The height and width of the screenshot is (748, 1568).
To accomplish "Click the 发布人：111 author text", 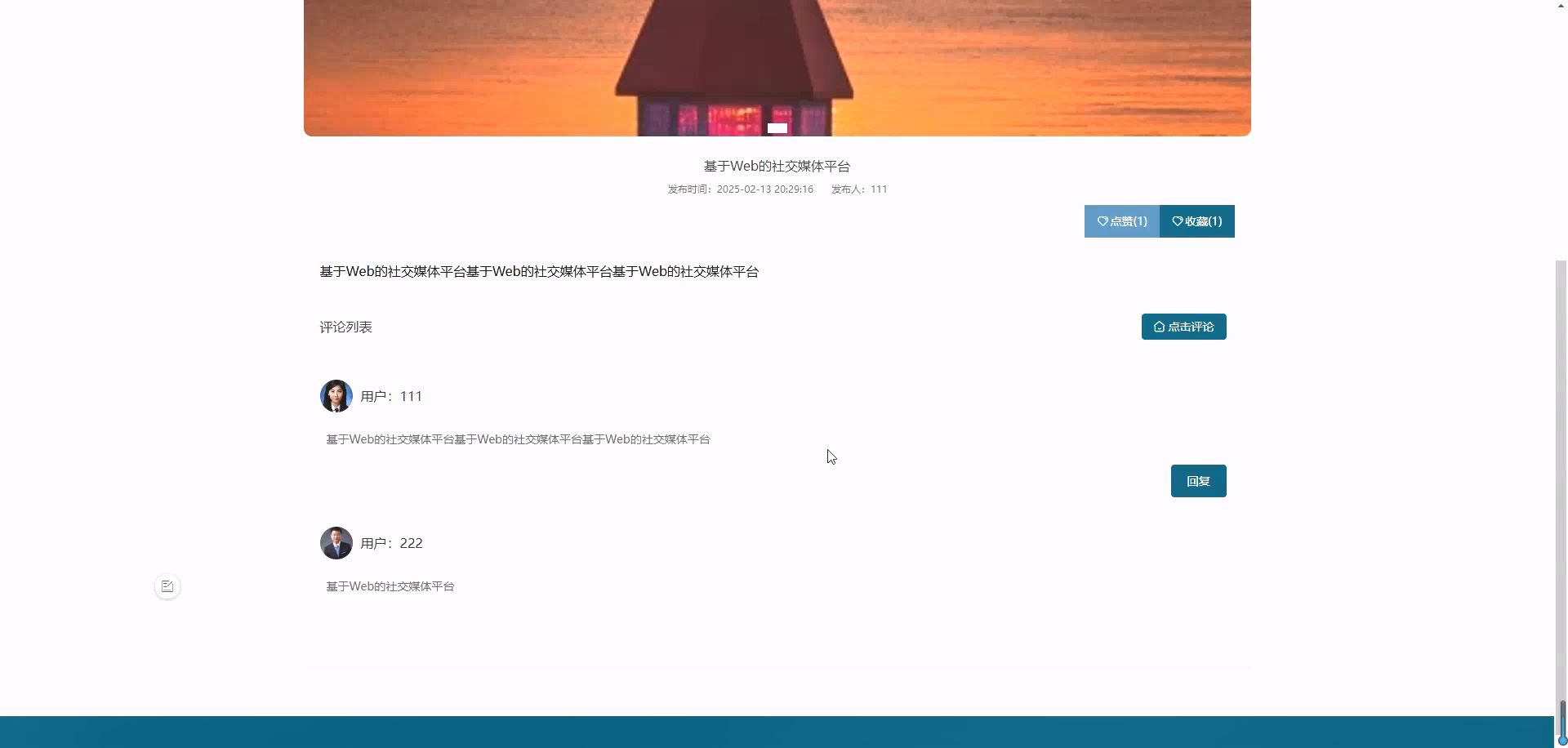I will pos(859,189).
